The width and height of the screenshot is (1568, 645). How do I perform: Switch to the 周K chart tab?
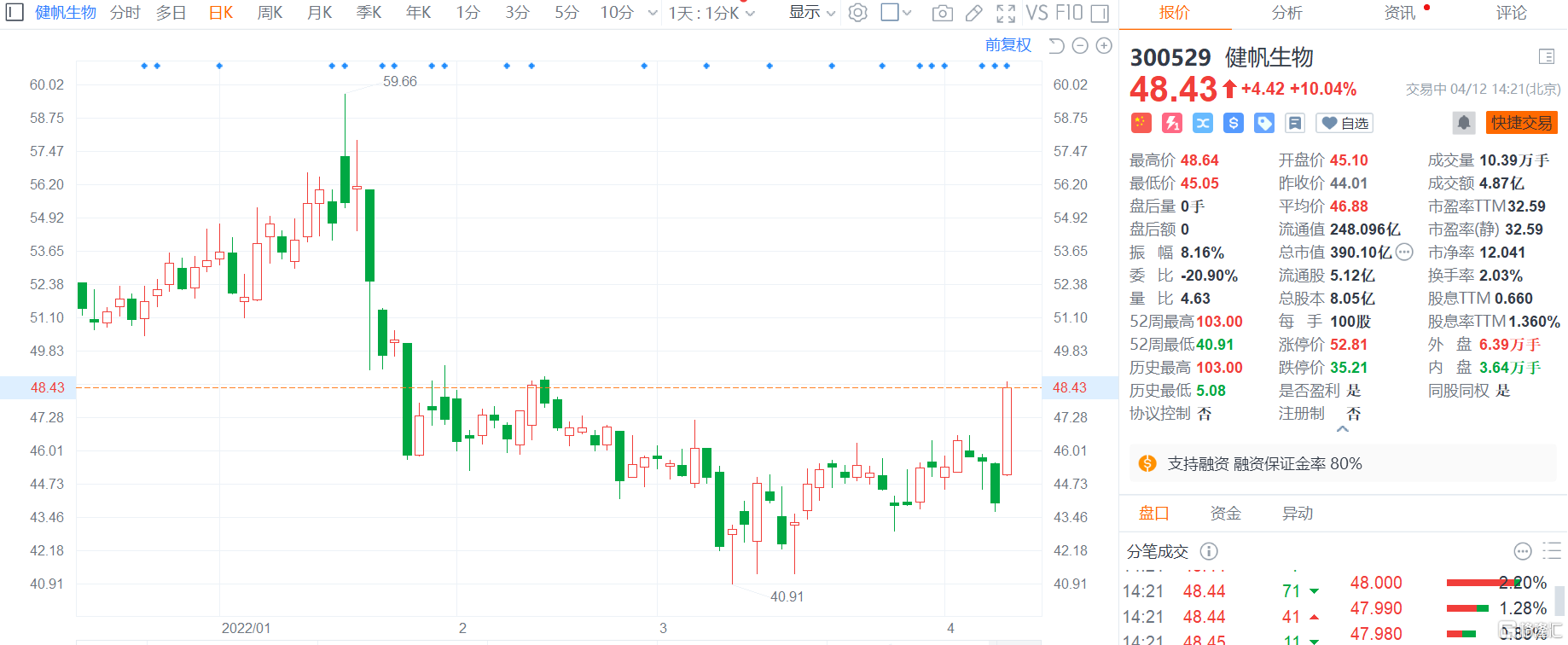click(x=270, y=13)
